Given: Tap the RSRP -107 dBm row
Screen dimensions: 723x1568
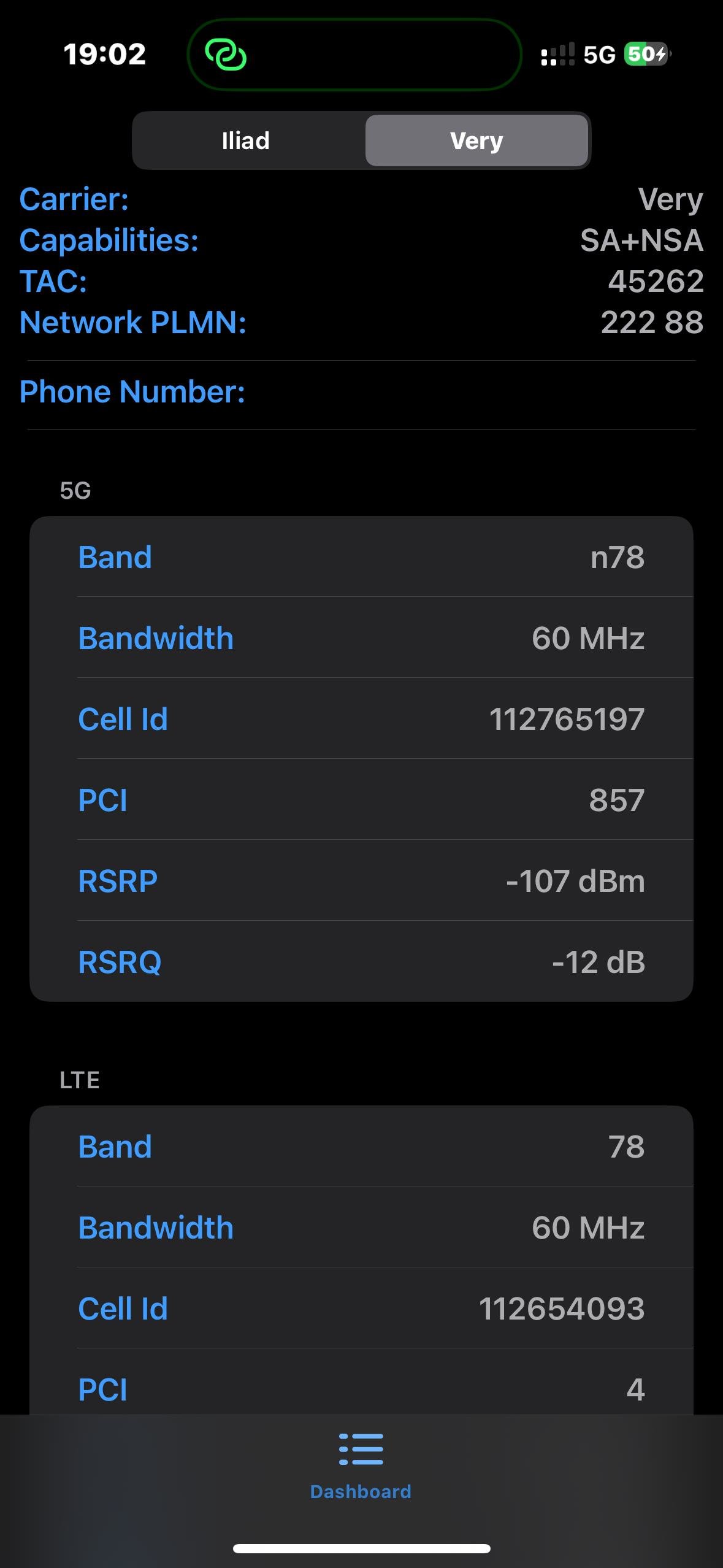Looking at the screenshot, I should tap(361, 881).
